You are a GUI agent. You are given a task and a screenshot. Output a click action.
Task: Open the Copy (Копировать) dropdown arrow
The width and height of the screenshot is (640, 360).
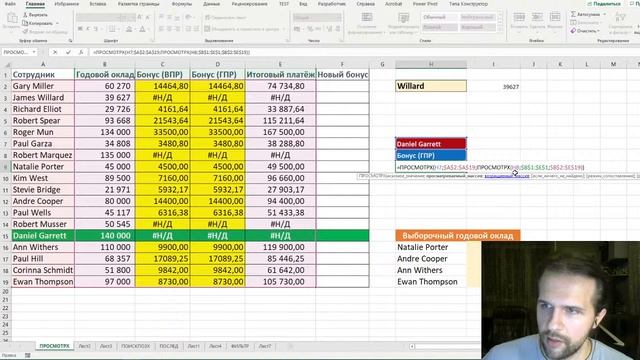click(57, 23)
